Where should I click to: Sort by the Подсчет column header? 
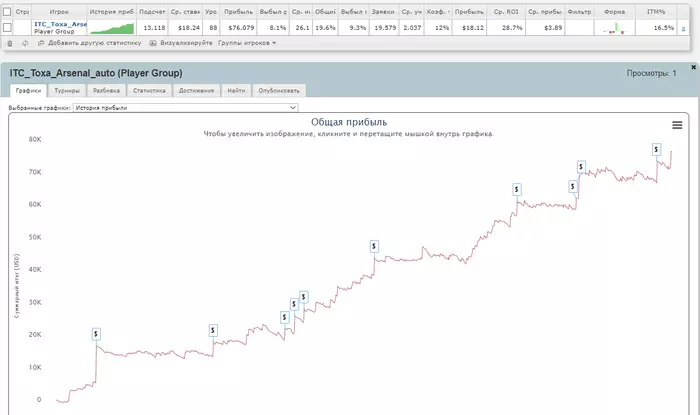[152, 12]
